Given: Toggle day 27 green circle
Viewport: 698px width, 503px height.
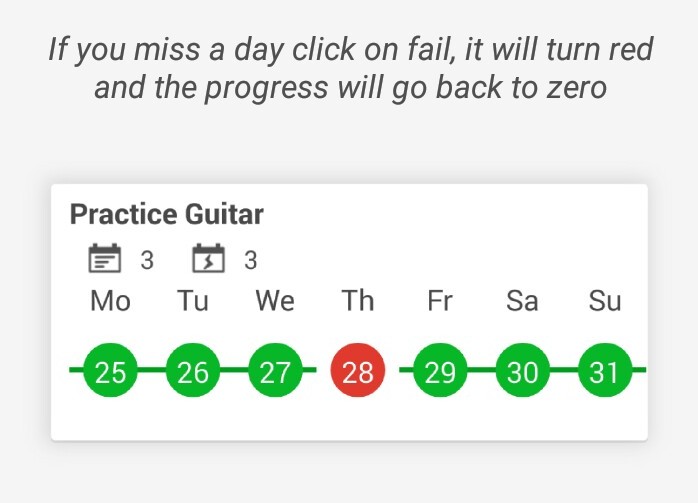Looking at the screenshot, I should 275,370.
